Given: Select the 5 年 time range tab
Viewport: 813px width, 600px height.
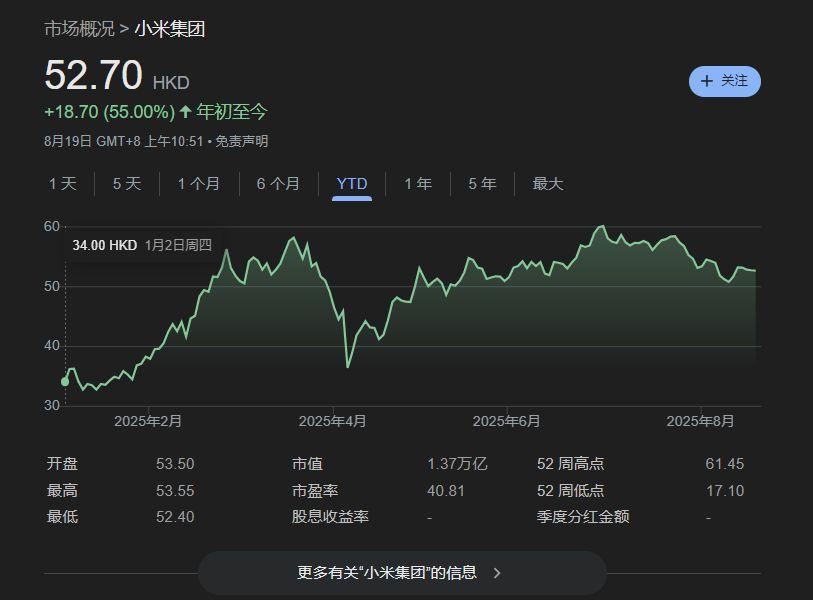Looking at the screenshot, I should point(482,184).
